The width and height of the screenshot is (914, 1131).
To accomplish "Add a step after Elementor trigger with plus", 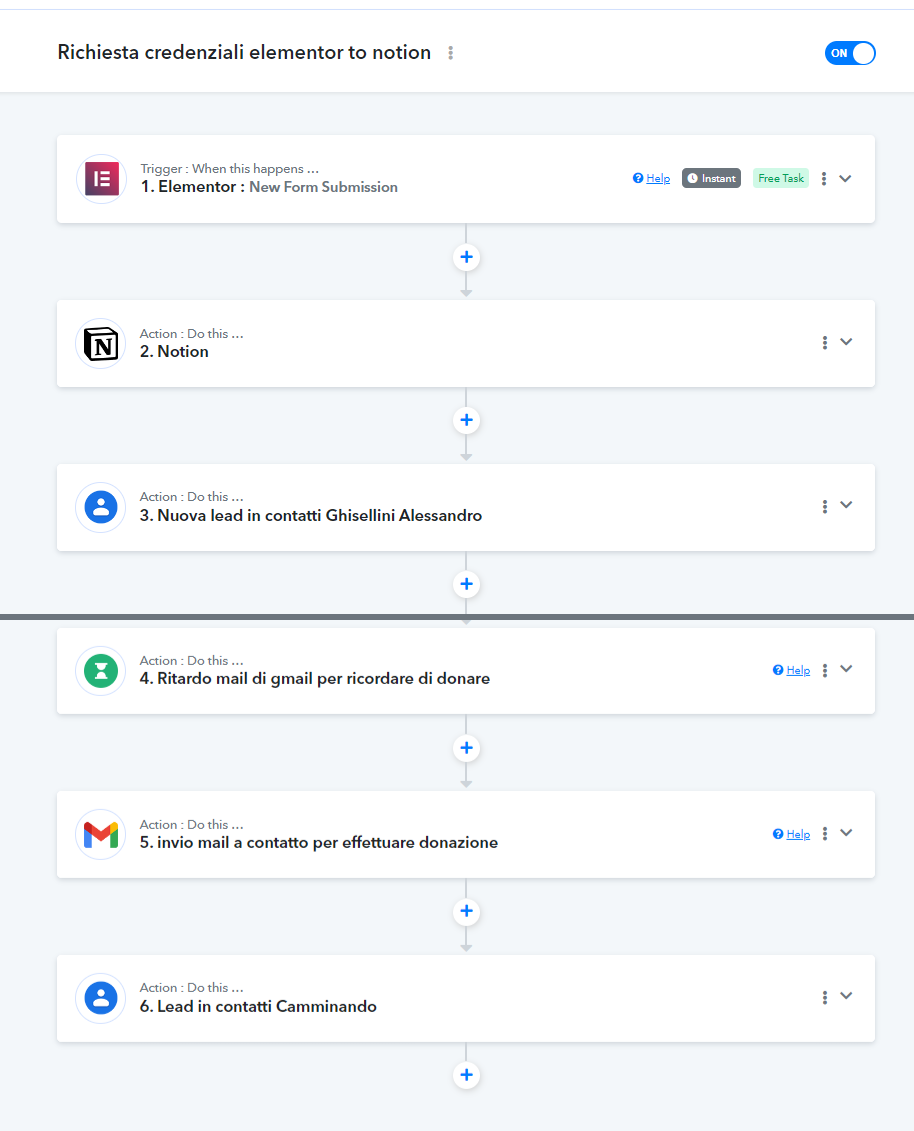I will tap(467, 257).
